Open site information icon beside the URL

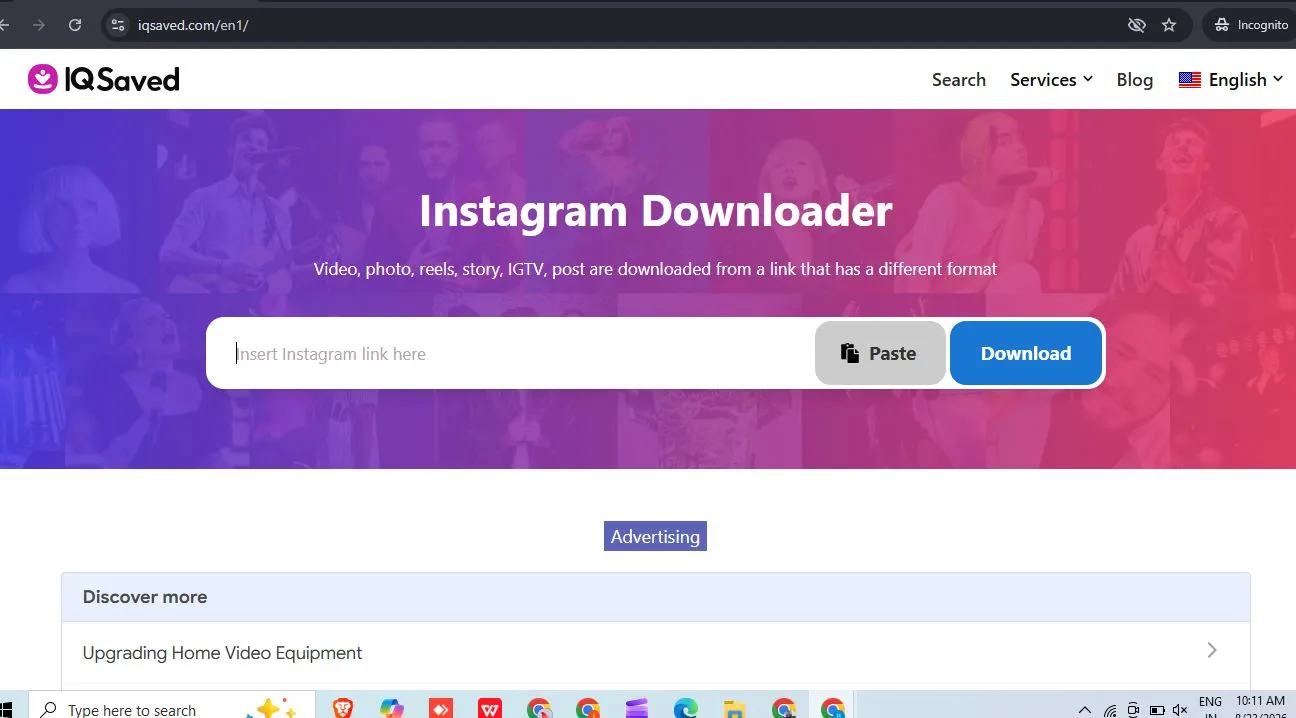click(x=118, y=25)
